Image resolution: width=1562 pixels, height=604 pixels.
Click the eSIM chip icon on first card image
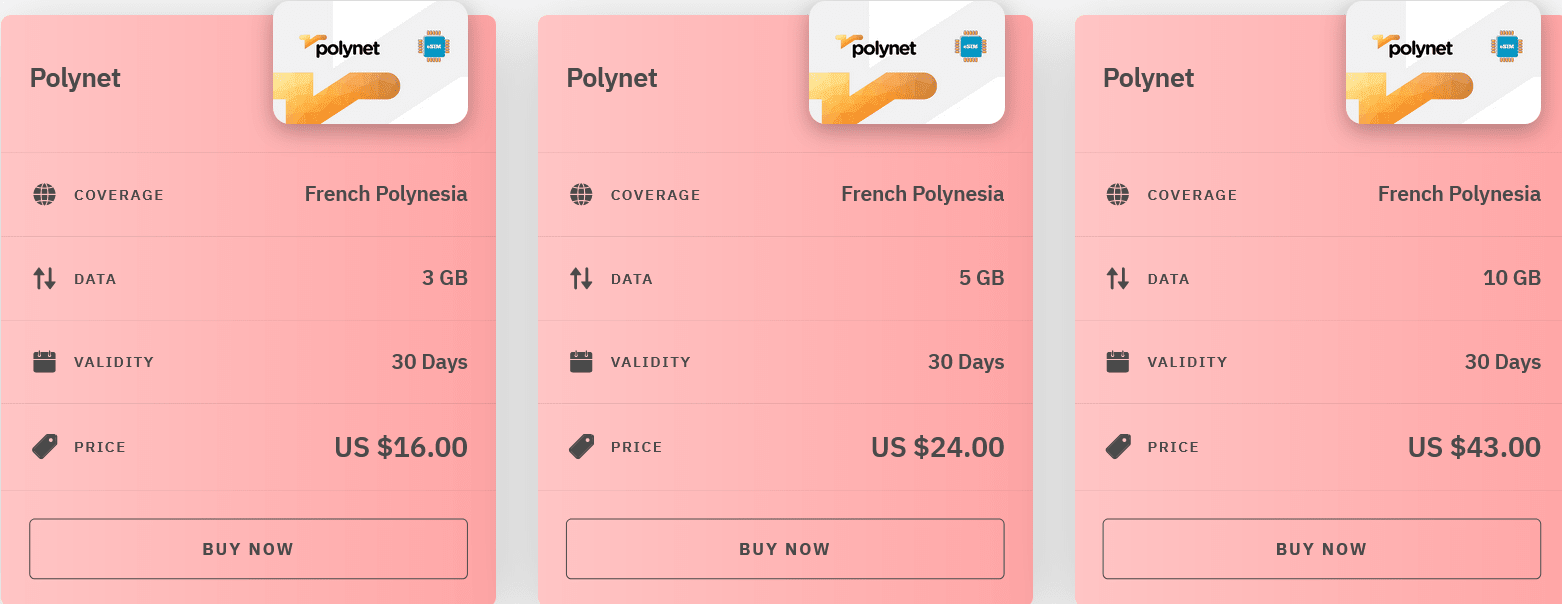coord(432,45)
